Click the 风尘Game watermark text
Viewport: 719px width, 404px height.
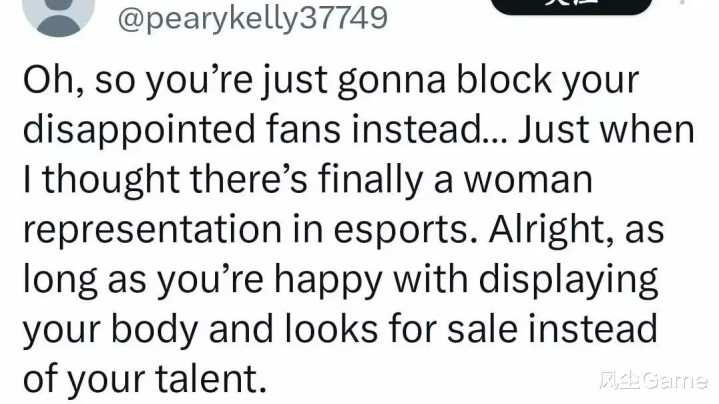pos(653,381)
